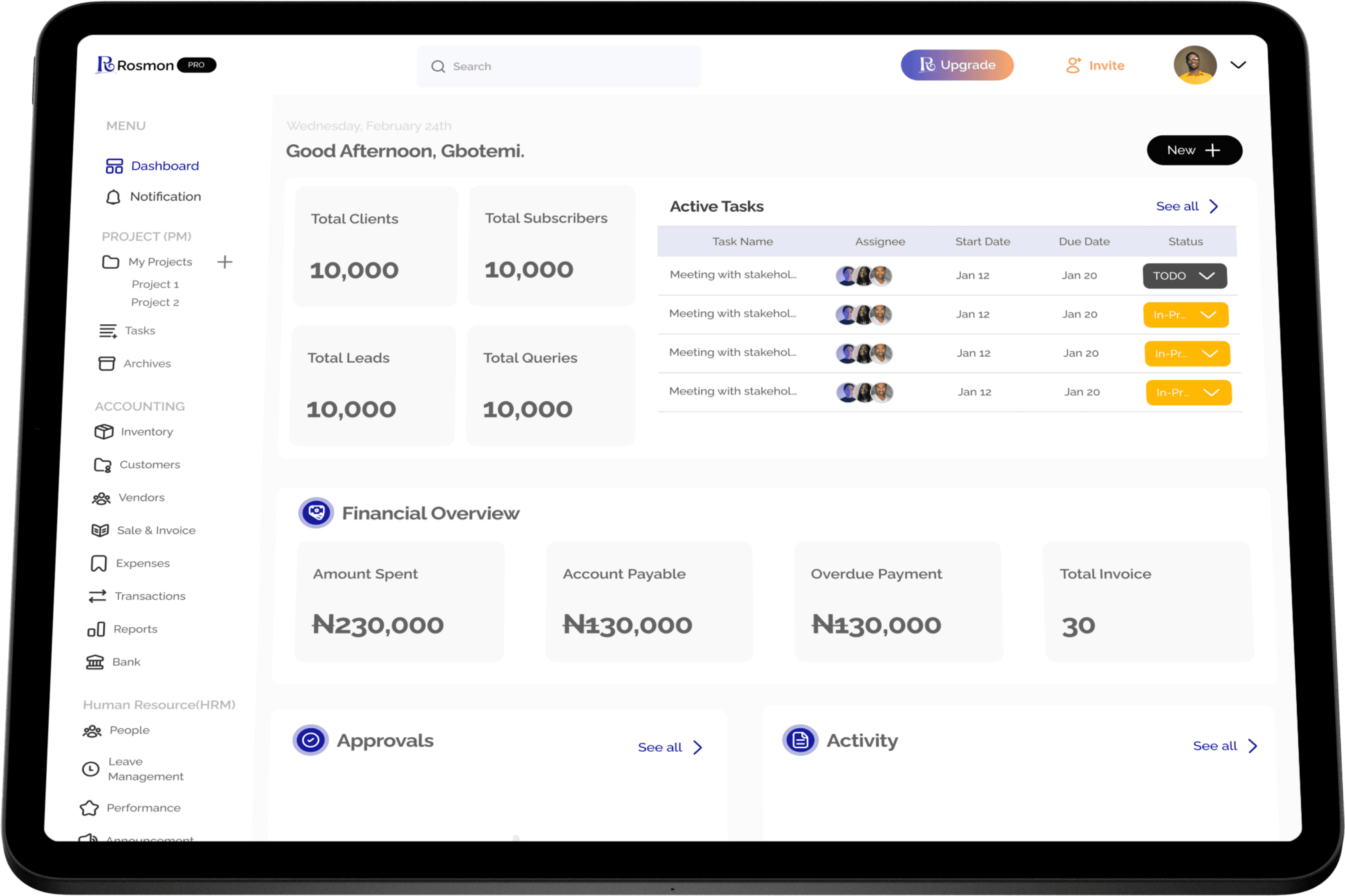Click the Approvals See all chevron

(697, 748)
